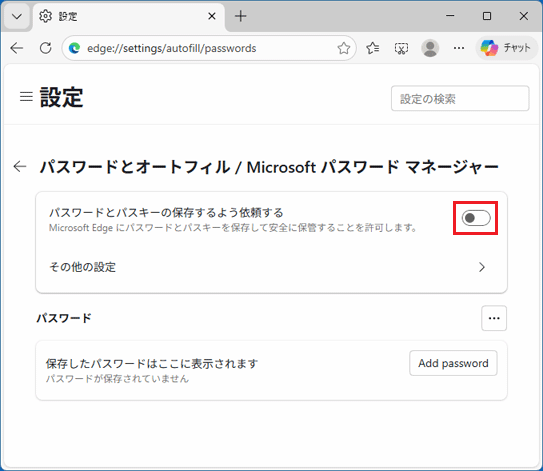Close the 設定 tab

point(212,16)
